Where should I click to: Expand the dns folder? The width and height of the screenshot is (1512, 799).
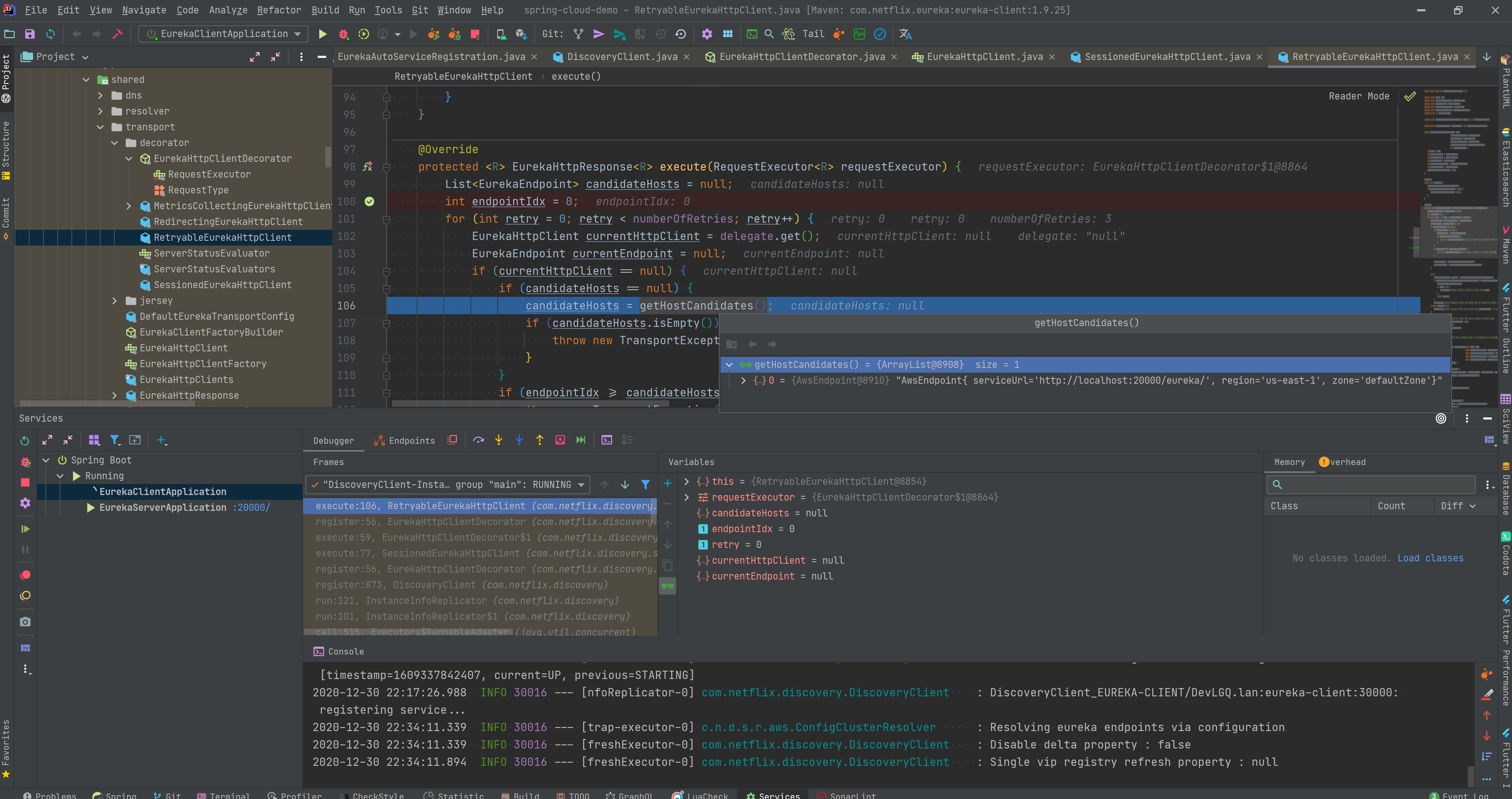pyautogui.click(x=100, y=95)
